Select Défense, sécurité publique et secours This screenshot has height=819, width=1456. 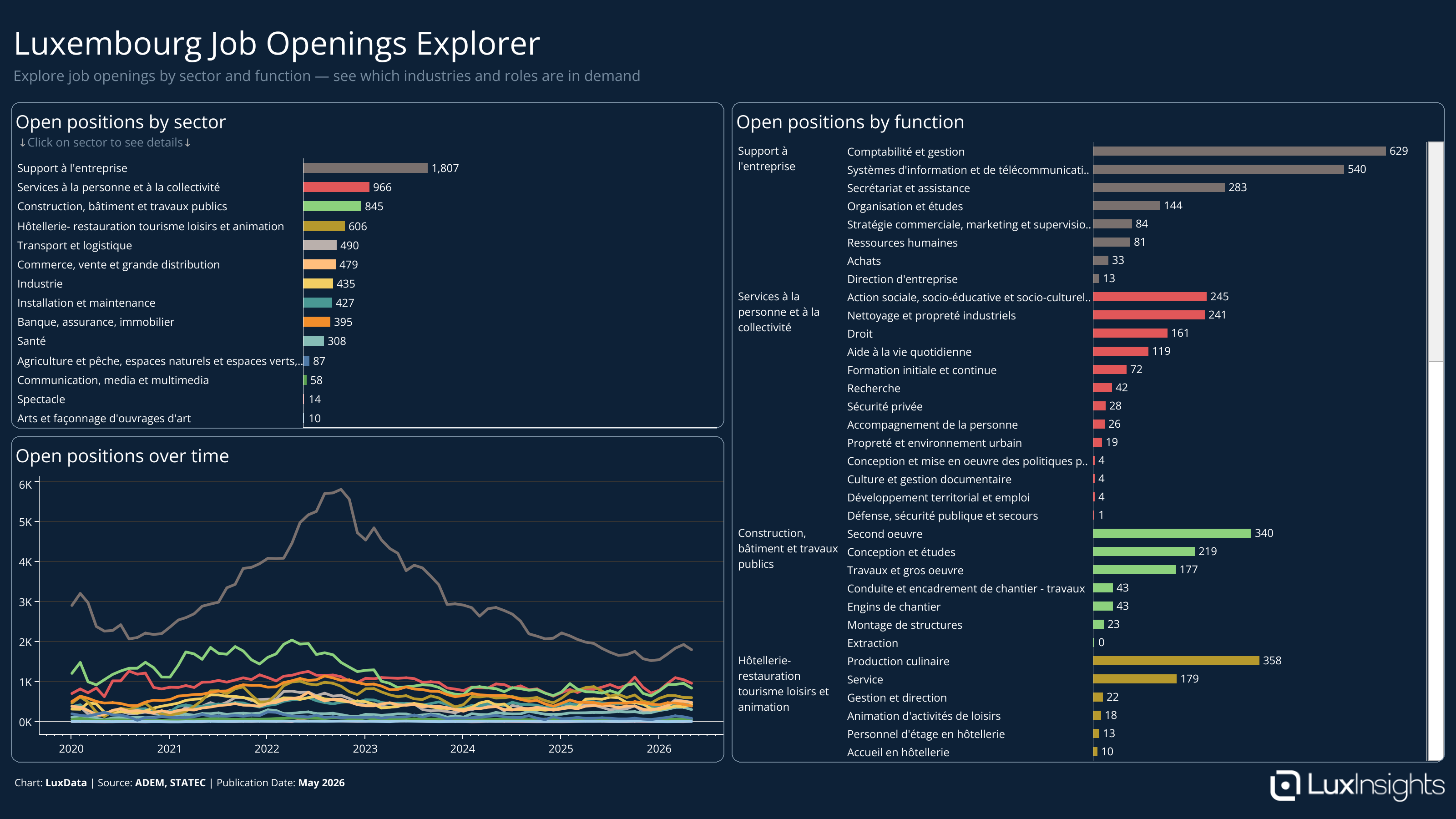click(x=942, y=516)
